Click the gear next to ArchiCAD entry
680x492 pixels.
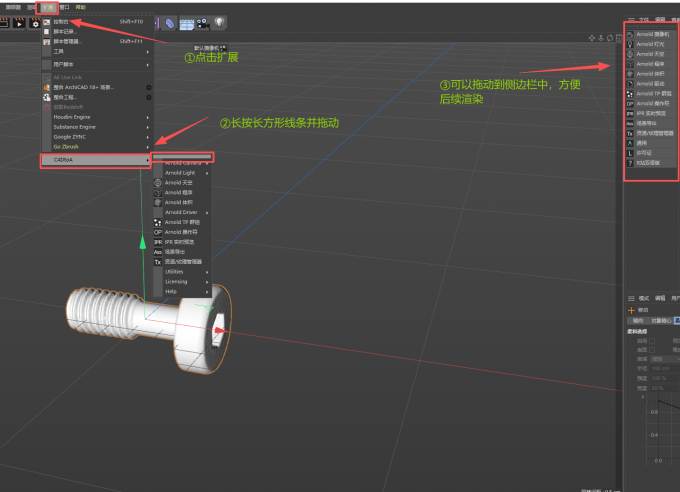[149, 87]
